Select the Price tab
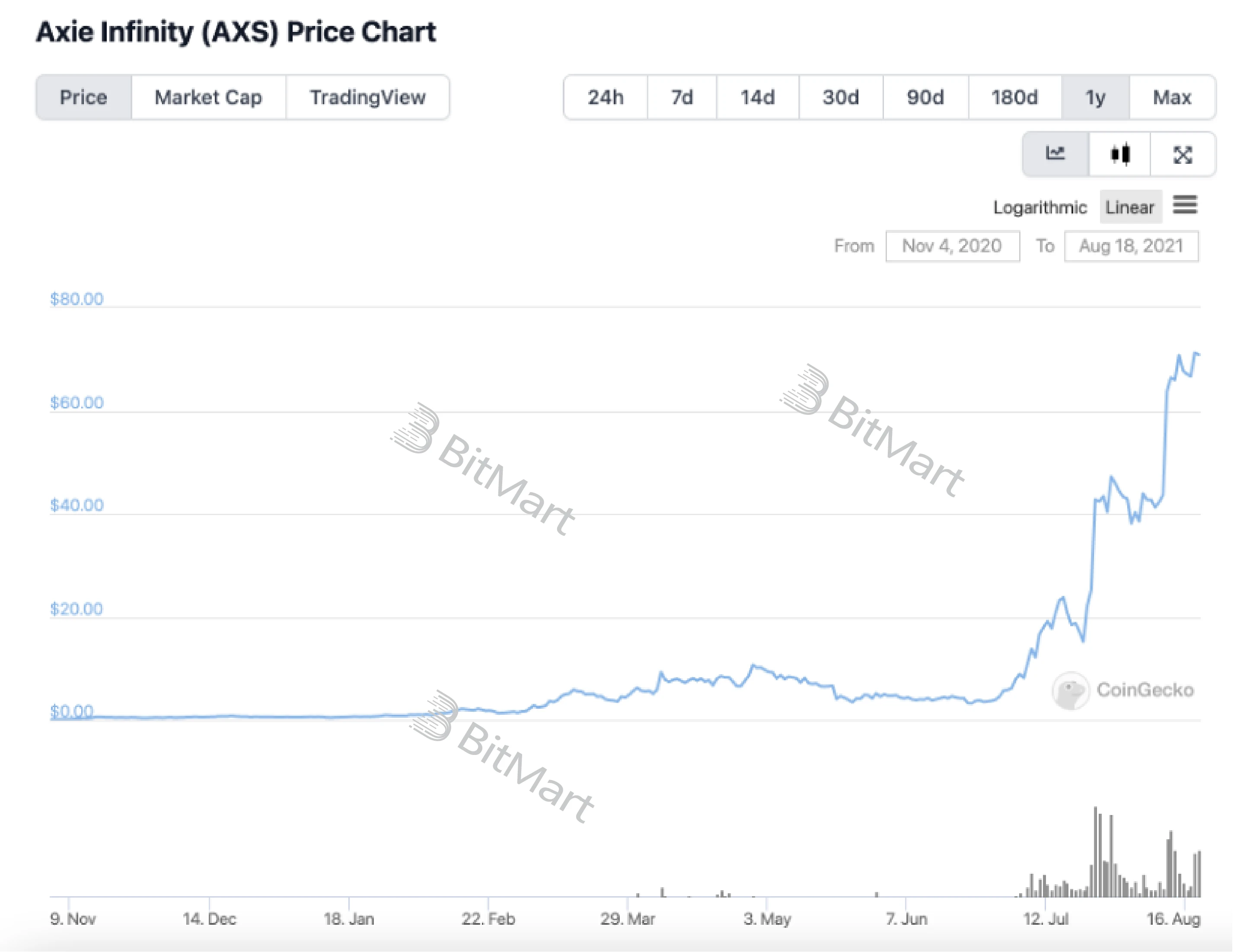The height and width of the screenshot is (952, 1234). 83,97
